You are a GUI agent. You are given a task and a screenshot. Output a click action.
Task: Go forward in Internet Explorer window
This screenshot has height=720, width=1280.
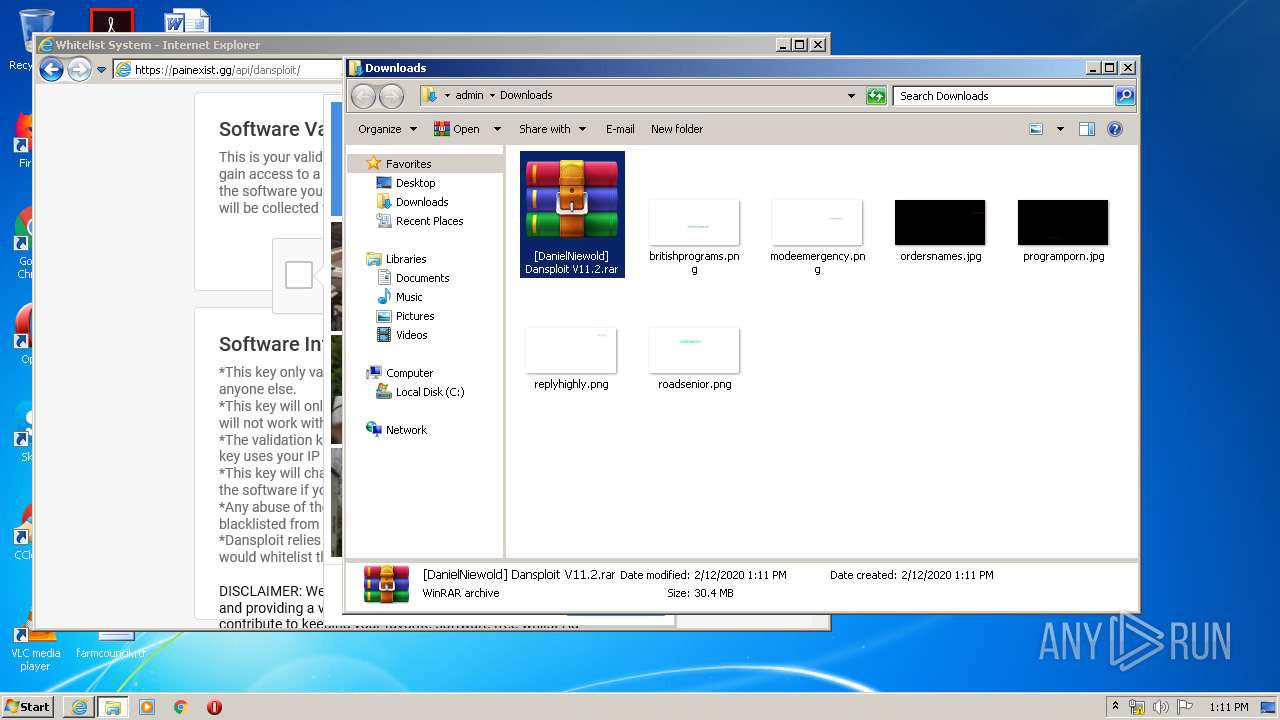pyautogui.click(x=79, y=69)
